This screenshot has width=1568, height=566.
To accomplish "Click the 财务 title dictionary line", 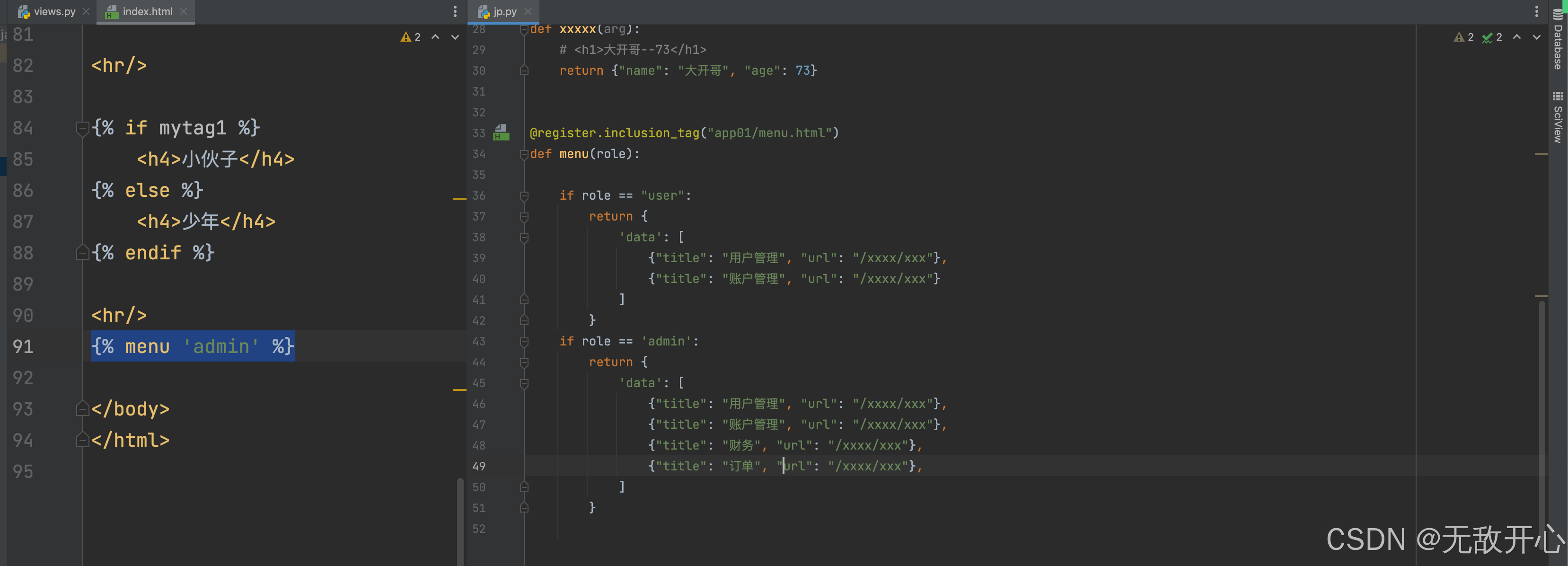I will pos(785,445).
